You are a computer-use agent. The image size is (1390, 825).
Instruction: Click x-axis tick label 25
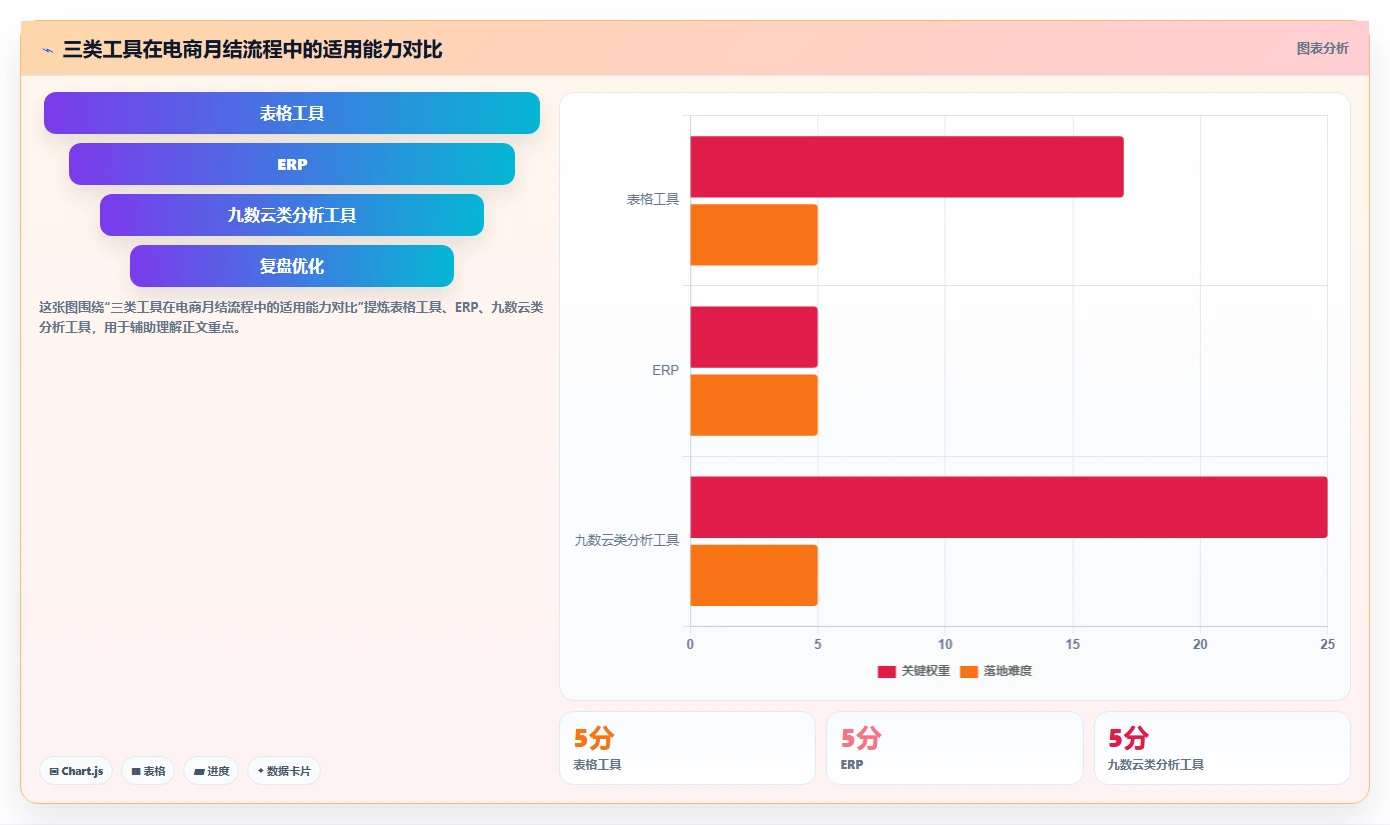pyautogui.click(x=1327, y=645)
